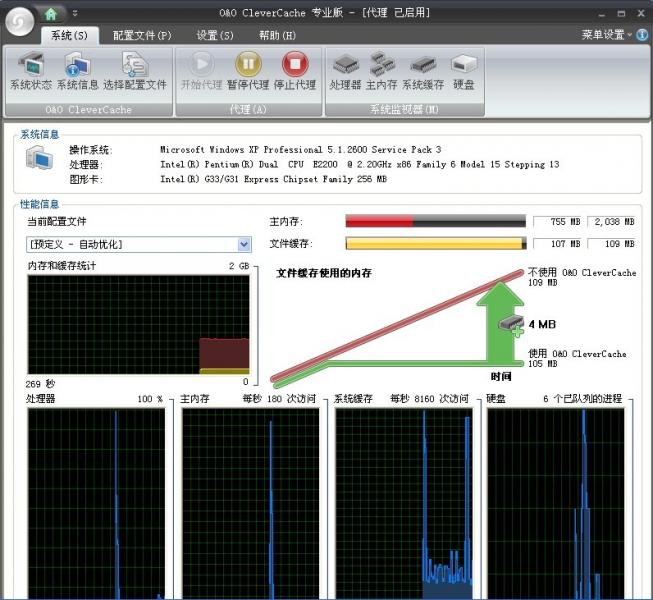Click the 文件缓存使用的内存 chart title
653x600 pixels.
[x=324, y=273]
